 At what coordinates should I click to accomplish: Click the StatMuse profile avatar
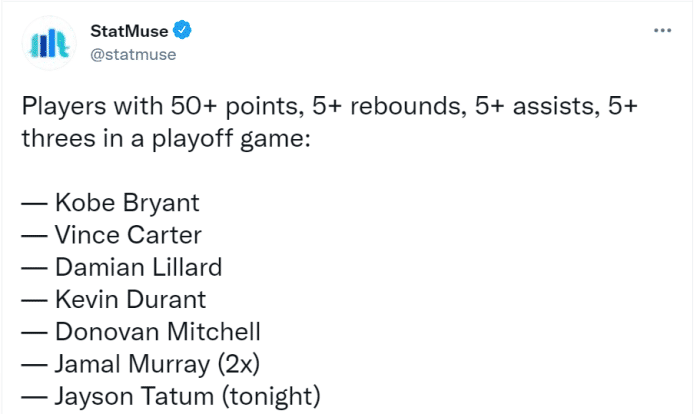46,42
